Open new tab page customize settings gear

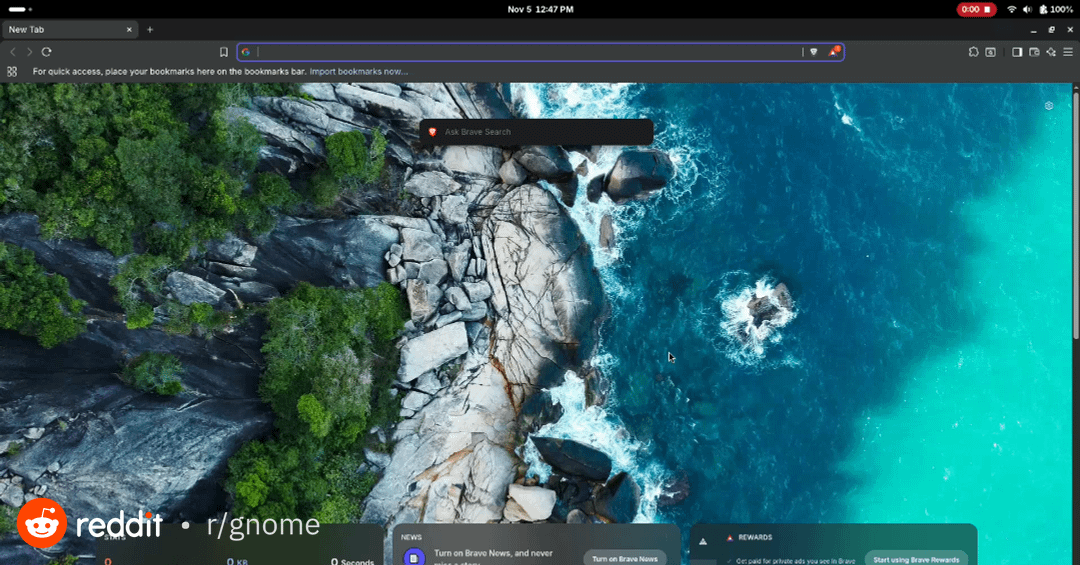pos(1048,106)
